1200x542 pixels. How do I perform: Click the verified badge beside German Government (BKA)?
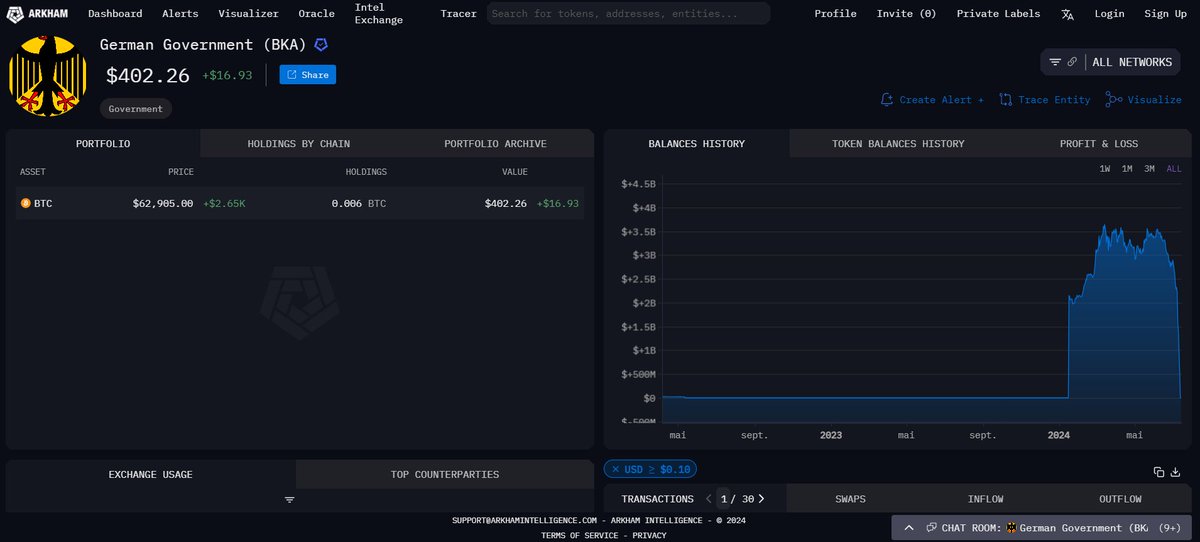321,45
